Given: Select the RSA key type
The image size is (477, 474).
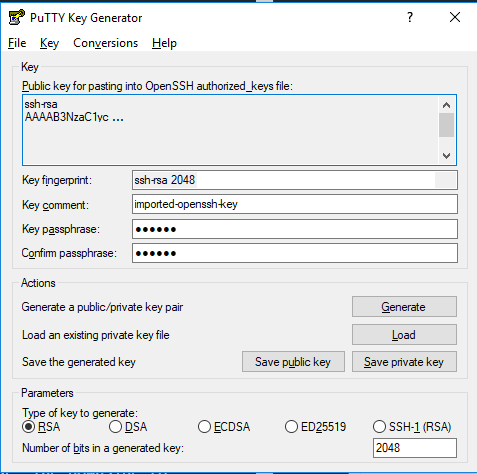Looking at the screenshot, I should pyautogui.click(x=41, y=427).
